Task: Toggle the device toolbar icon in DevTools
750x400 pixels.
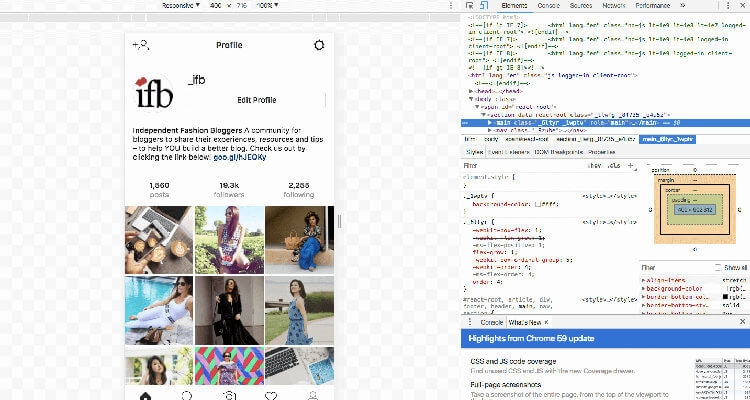Action: [x=484, y=6]
